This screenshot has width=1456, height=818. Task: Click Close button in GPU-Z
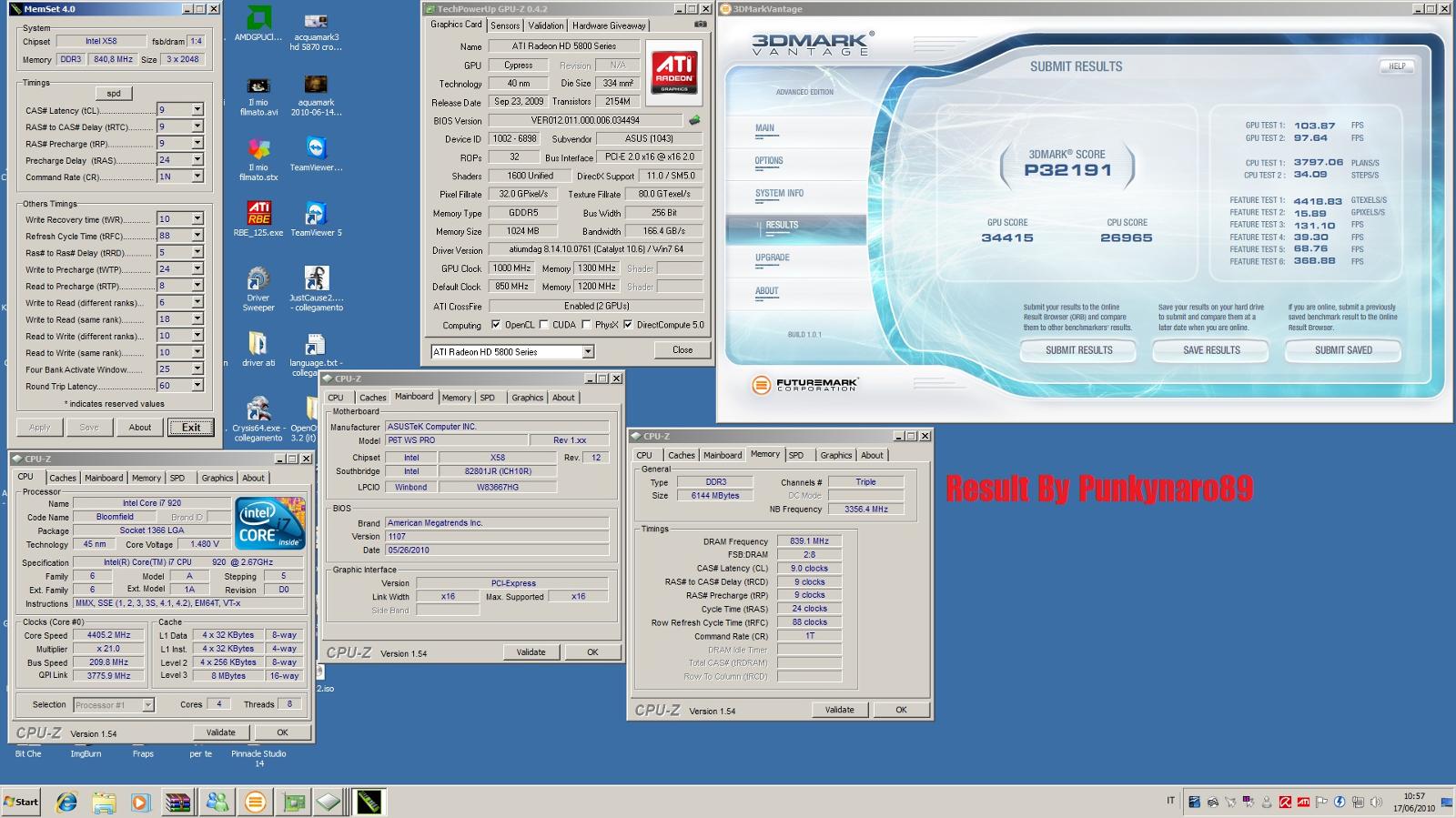(682, 350)
